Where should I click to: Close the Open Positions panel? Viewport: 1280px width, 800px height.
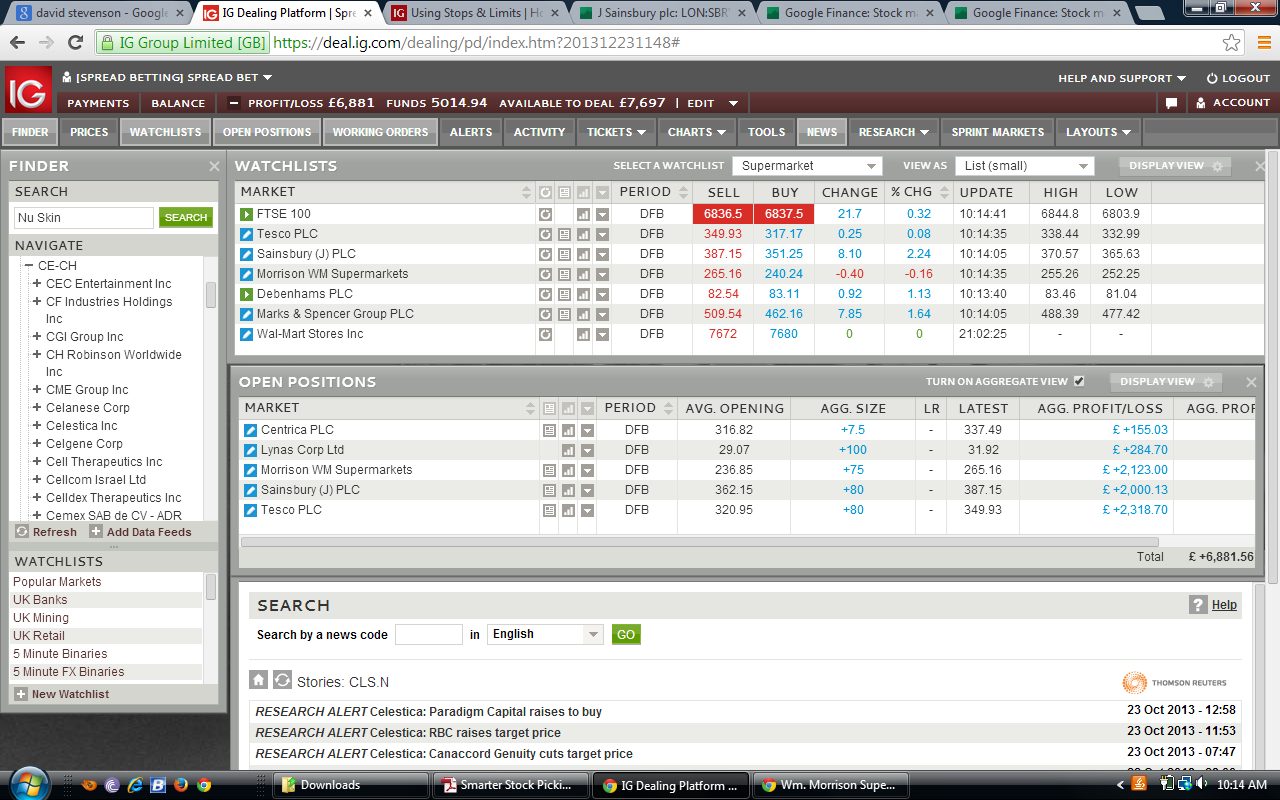pyautogui.click(x=1251, y=382)
